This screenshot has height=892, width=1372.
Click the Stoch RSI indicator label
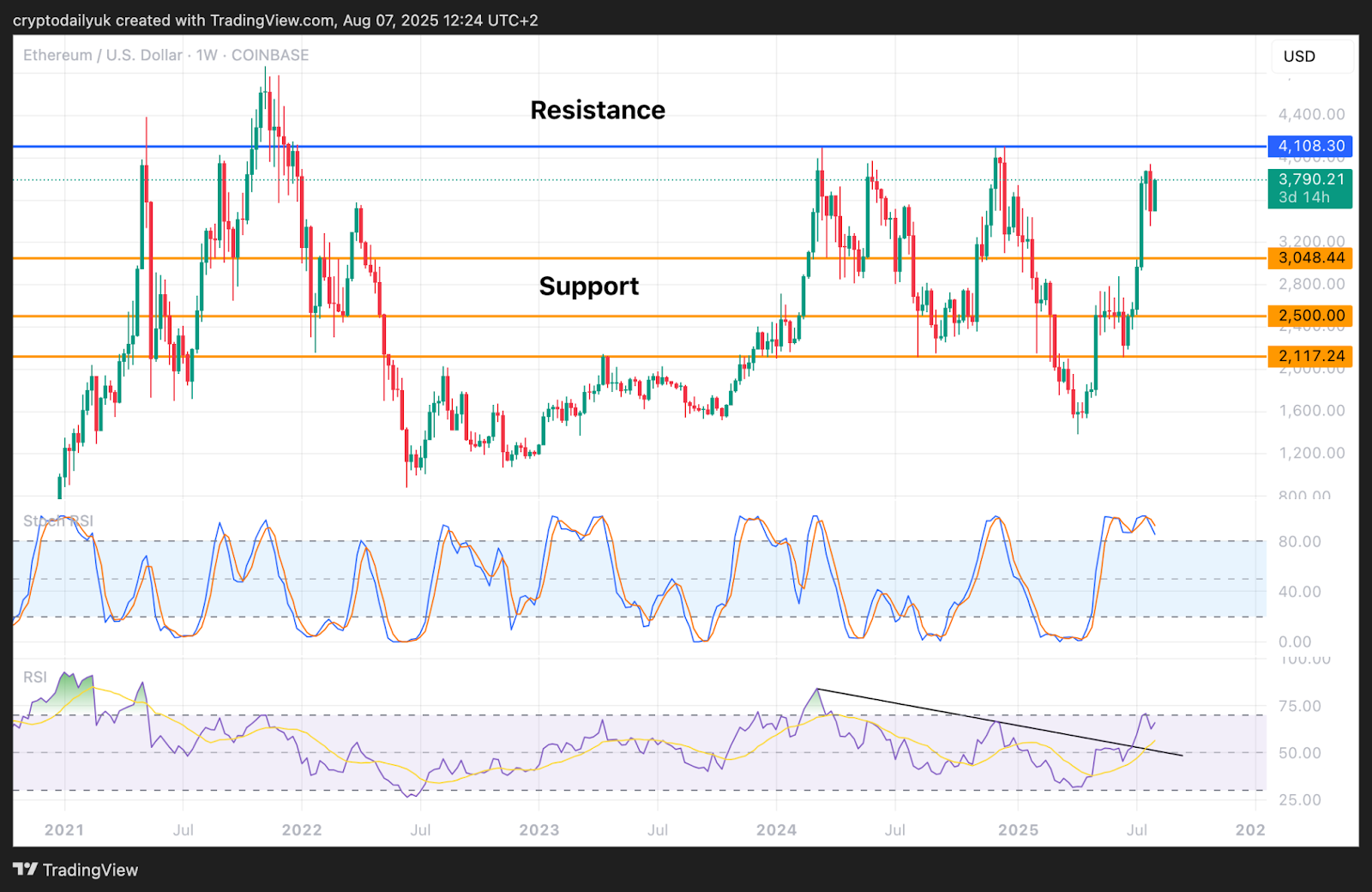[x=57, y=521]
